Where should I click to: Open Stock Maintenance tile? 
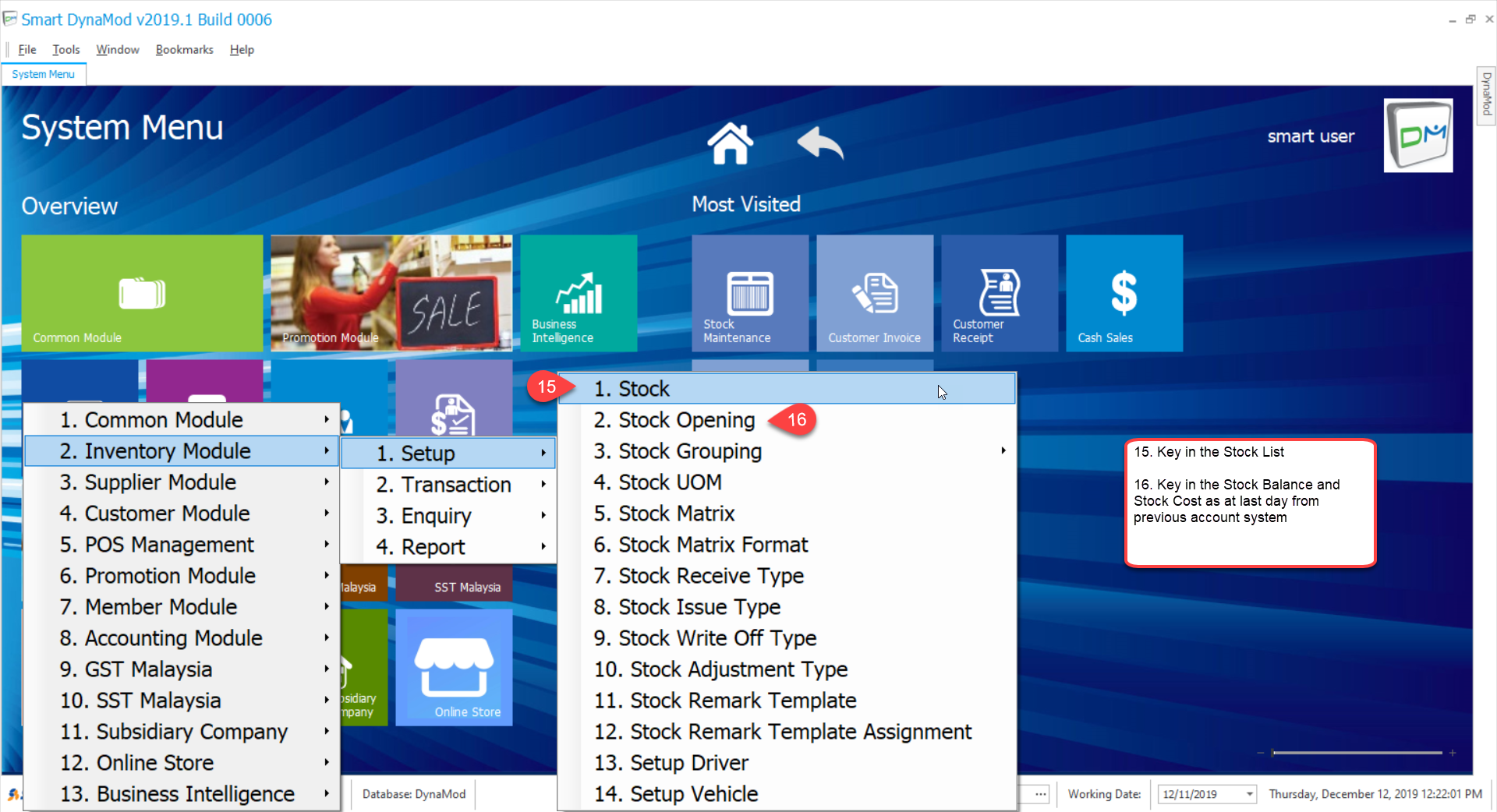pyautogui.click(x=750, y=293)
